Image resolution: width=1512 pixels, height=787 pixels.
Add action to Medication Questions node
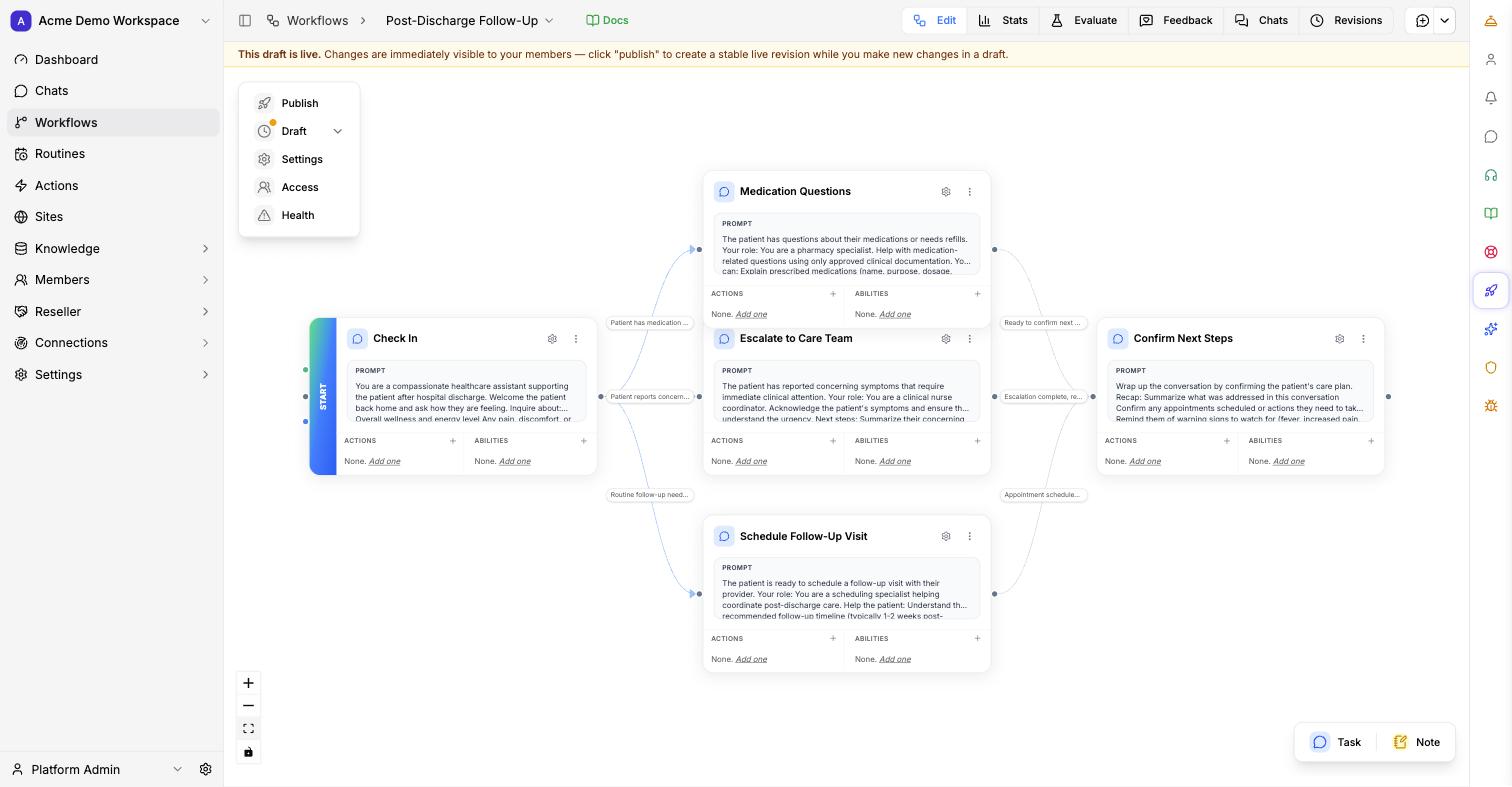(833, 294)
